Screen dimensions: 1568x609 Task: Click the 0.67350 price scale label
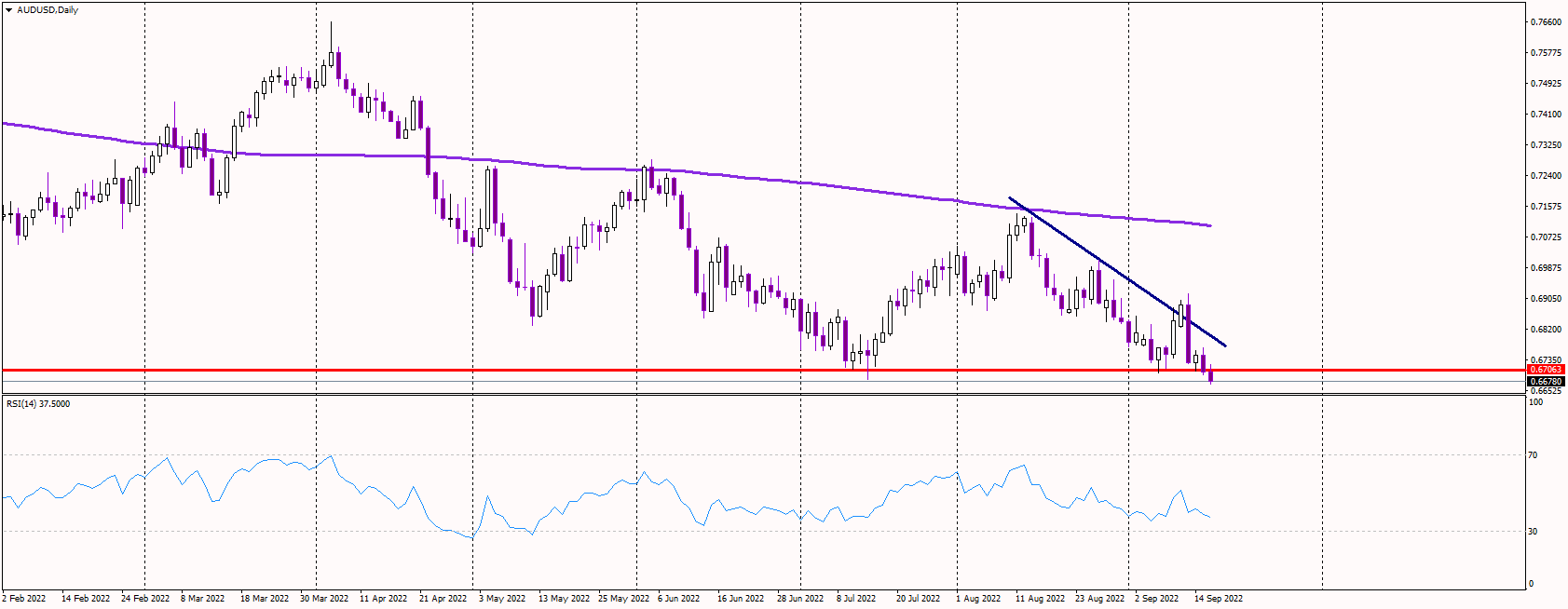tap(1547, 359)
